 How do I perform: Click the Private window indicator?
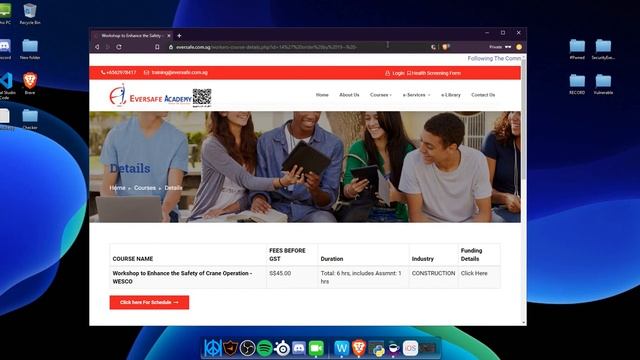coord(500,47)
